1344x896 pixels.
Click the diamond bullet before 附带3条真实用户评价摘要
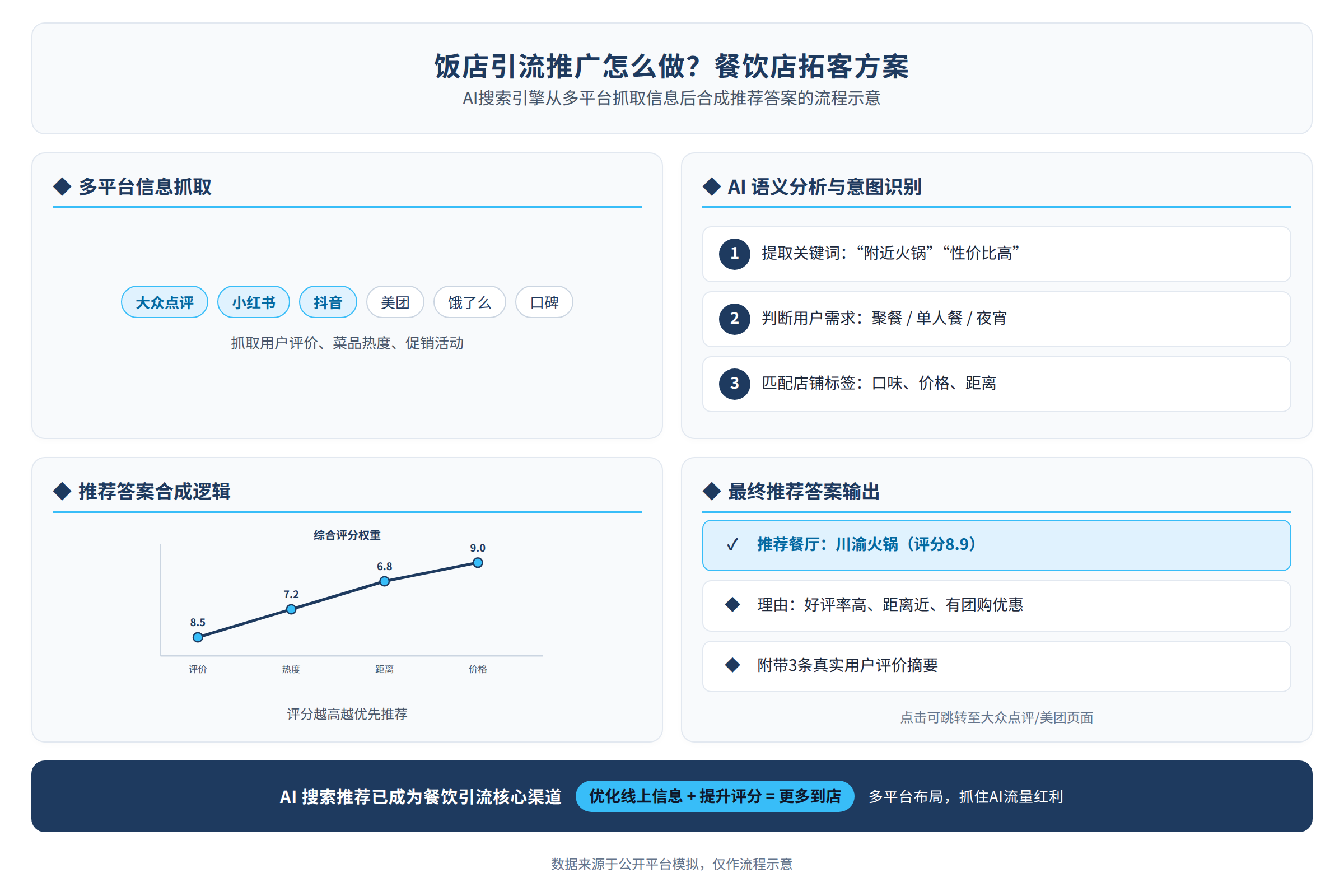pyautogui.click(x=732, y=665)
